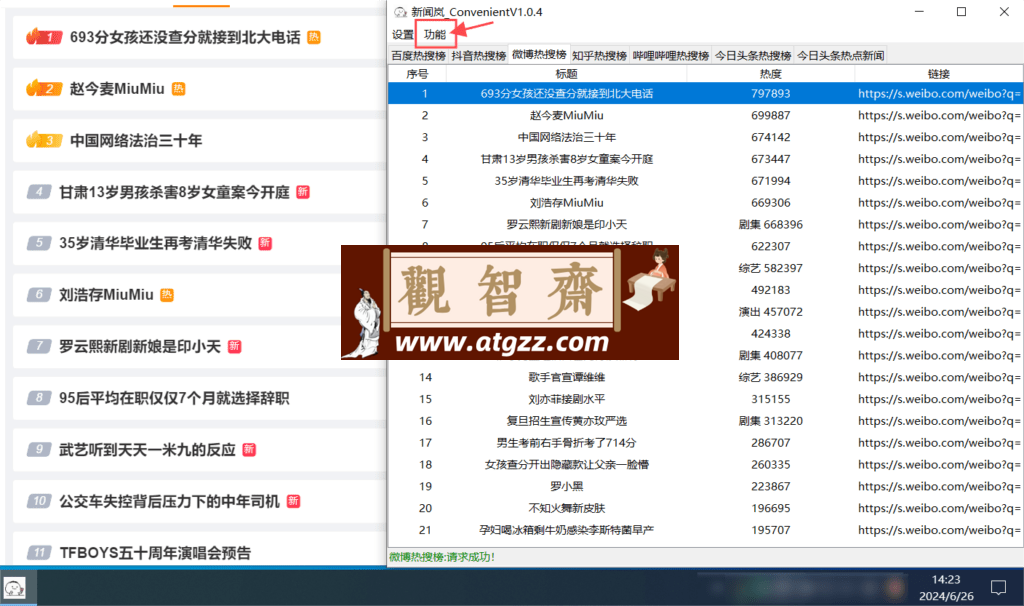This screenshot has width=1024, height=606.
Task: Click the link cell in row 3
Action: [x=939, y=137]
